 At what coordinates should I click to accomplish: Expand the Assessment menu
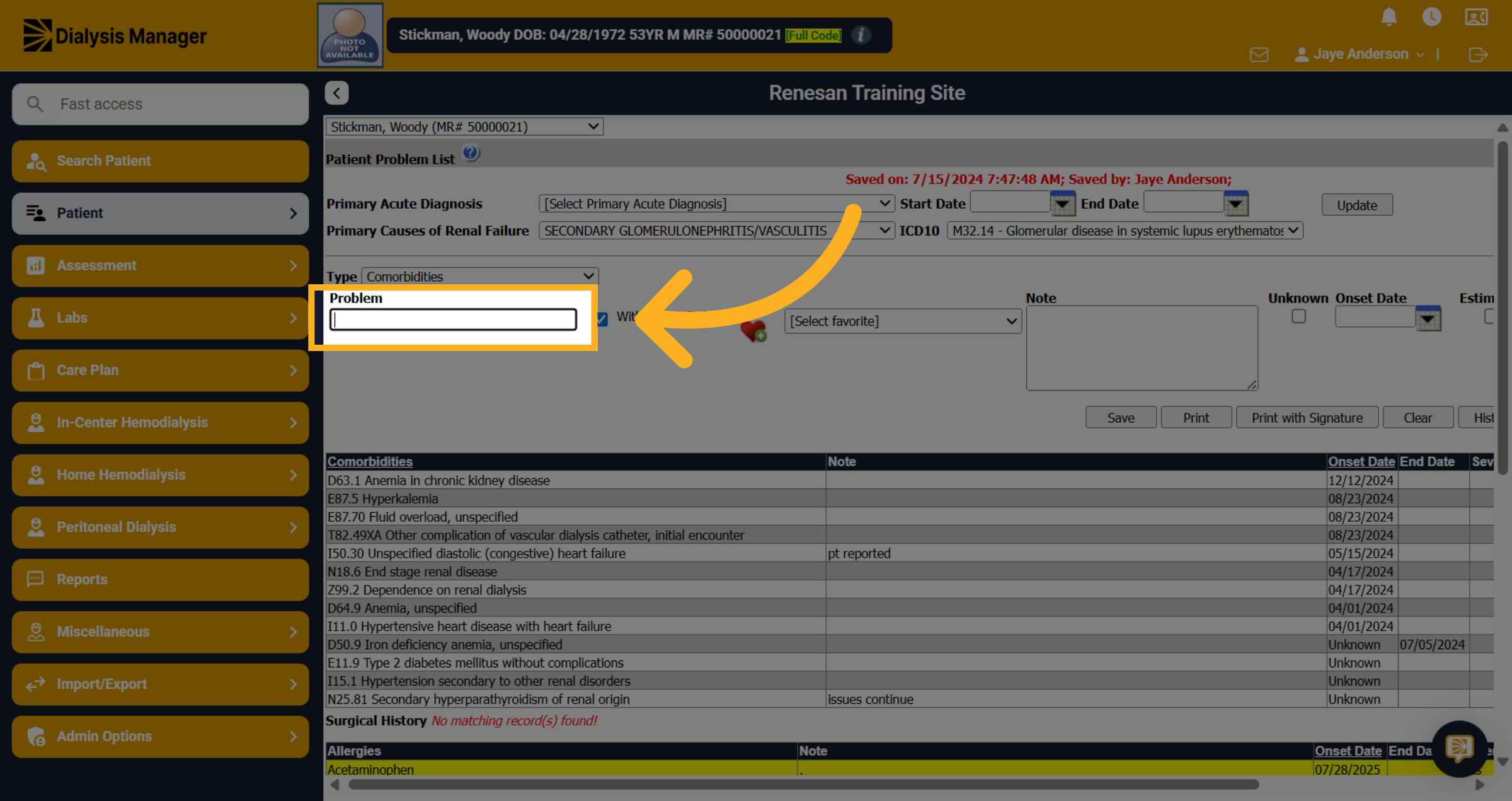(x=160, y=265)
